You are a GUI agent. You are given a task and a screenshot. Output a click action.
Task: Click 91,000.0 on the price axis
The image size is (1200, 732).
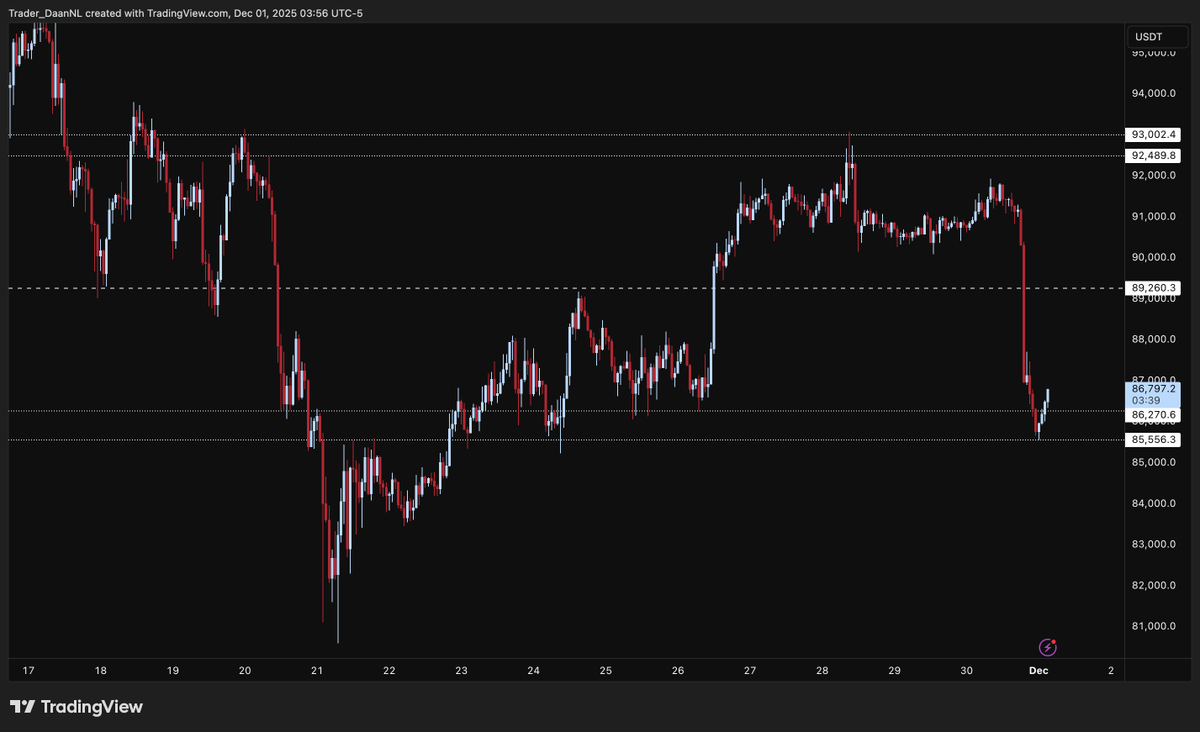tap(1153, 217)
